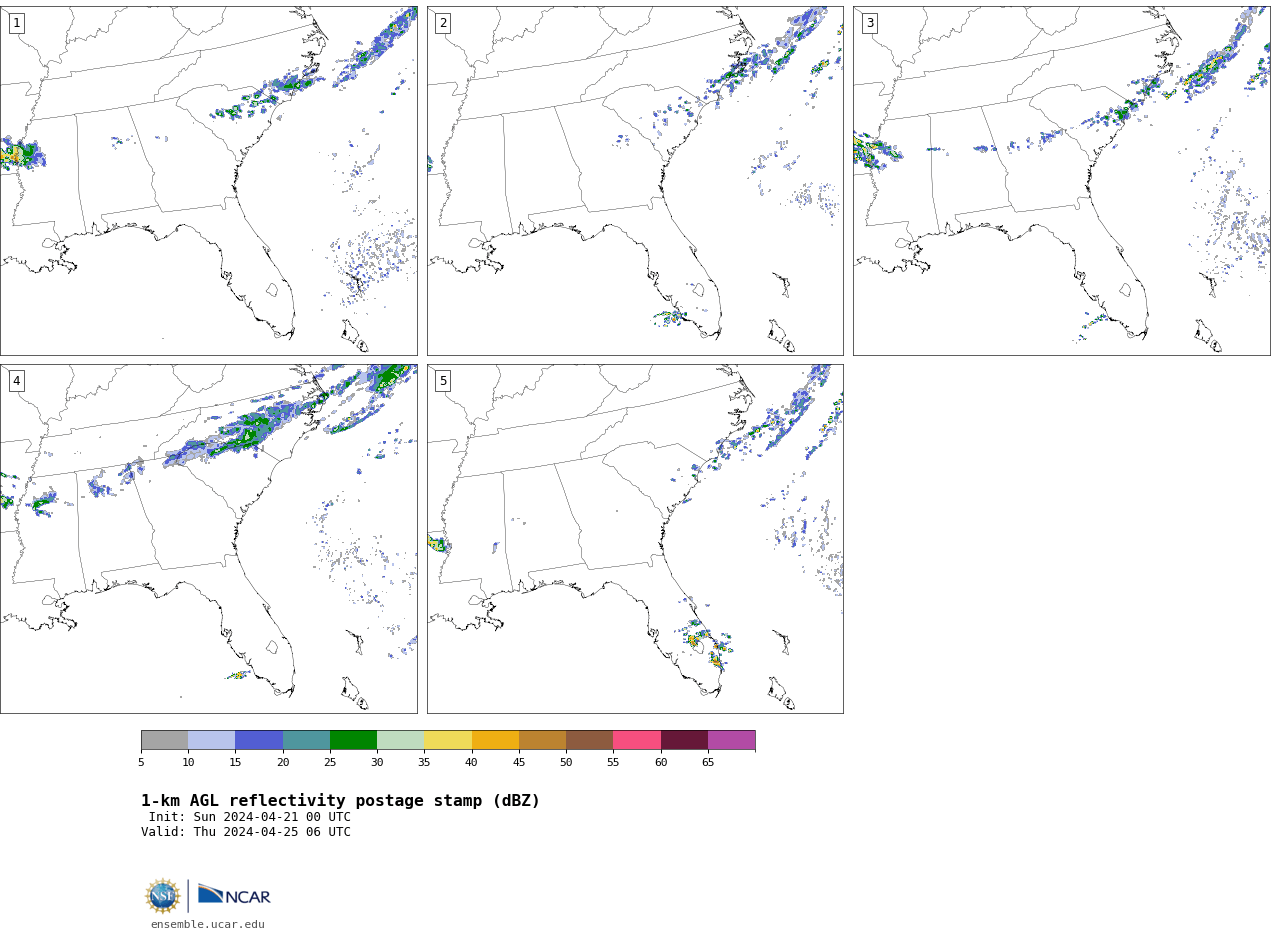Screen dimensions: 1280x936
Task: Click the colorbar tick label 10
Action: coord(188,763)
